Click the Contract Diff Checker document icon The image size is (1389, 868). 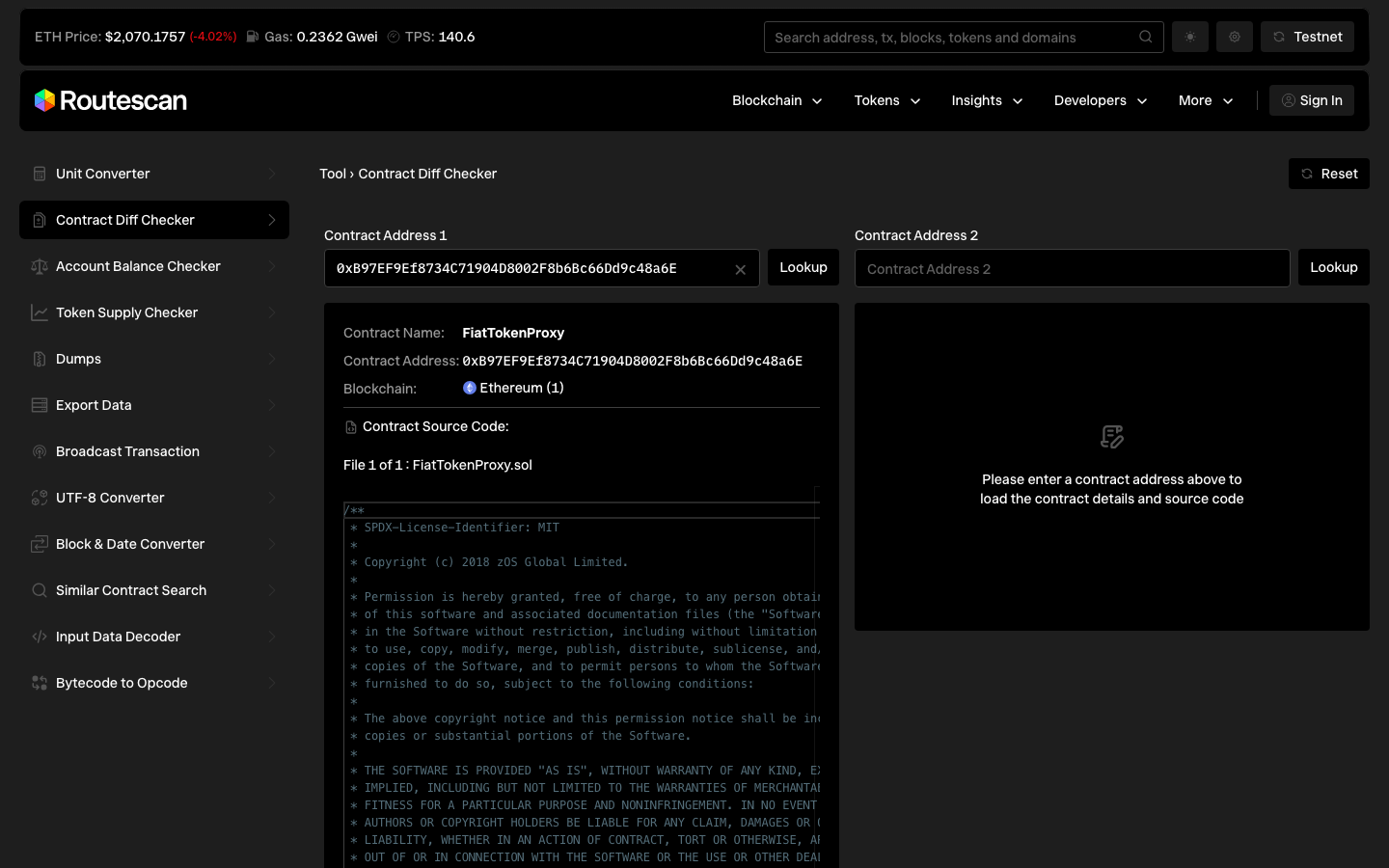[x=40, y=220]
